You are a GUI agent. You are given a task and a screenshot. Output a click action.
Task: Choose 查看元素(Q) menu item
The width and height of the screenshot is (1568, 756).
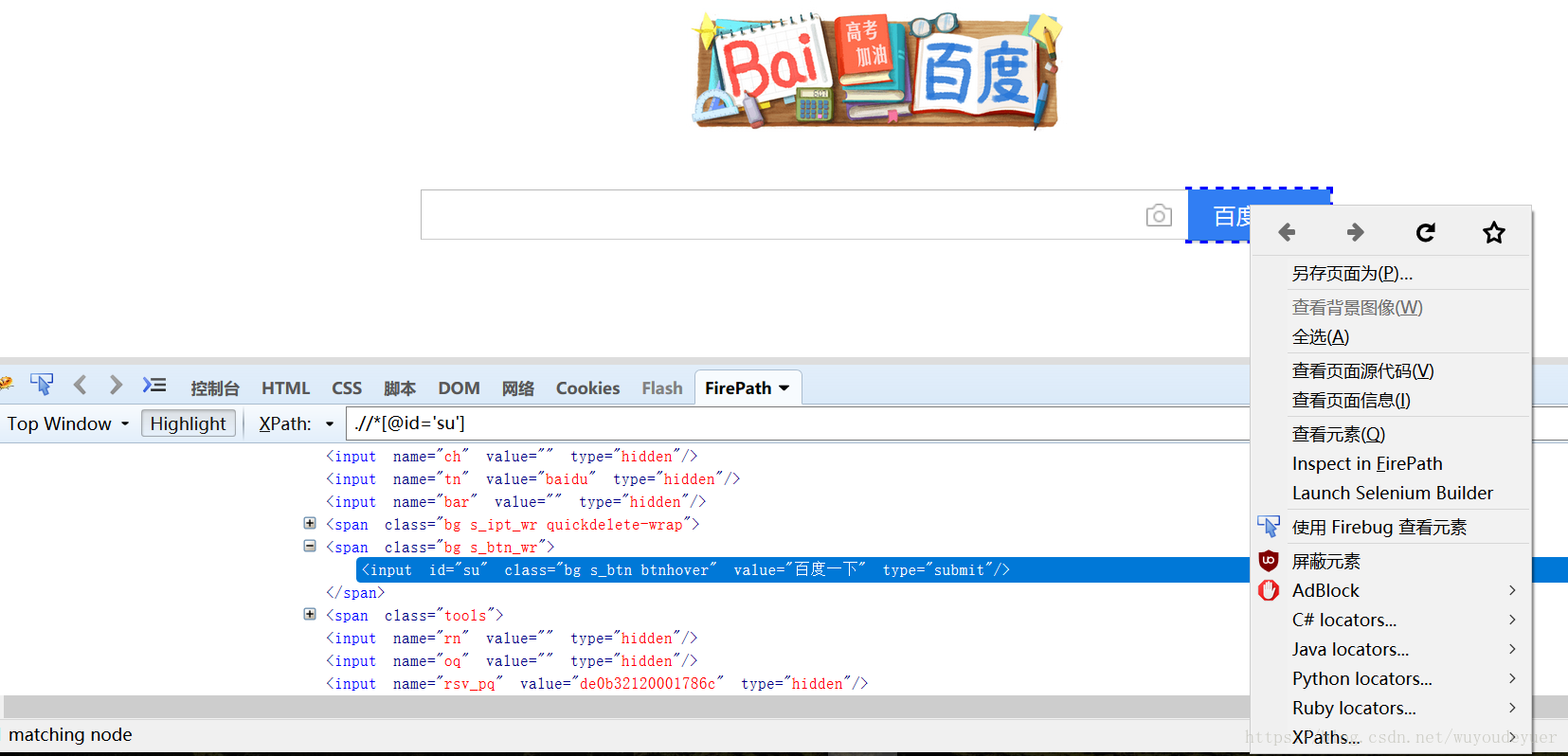coord(1391,435)
